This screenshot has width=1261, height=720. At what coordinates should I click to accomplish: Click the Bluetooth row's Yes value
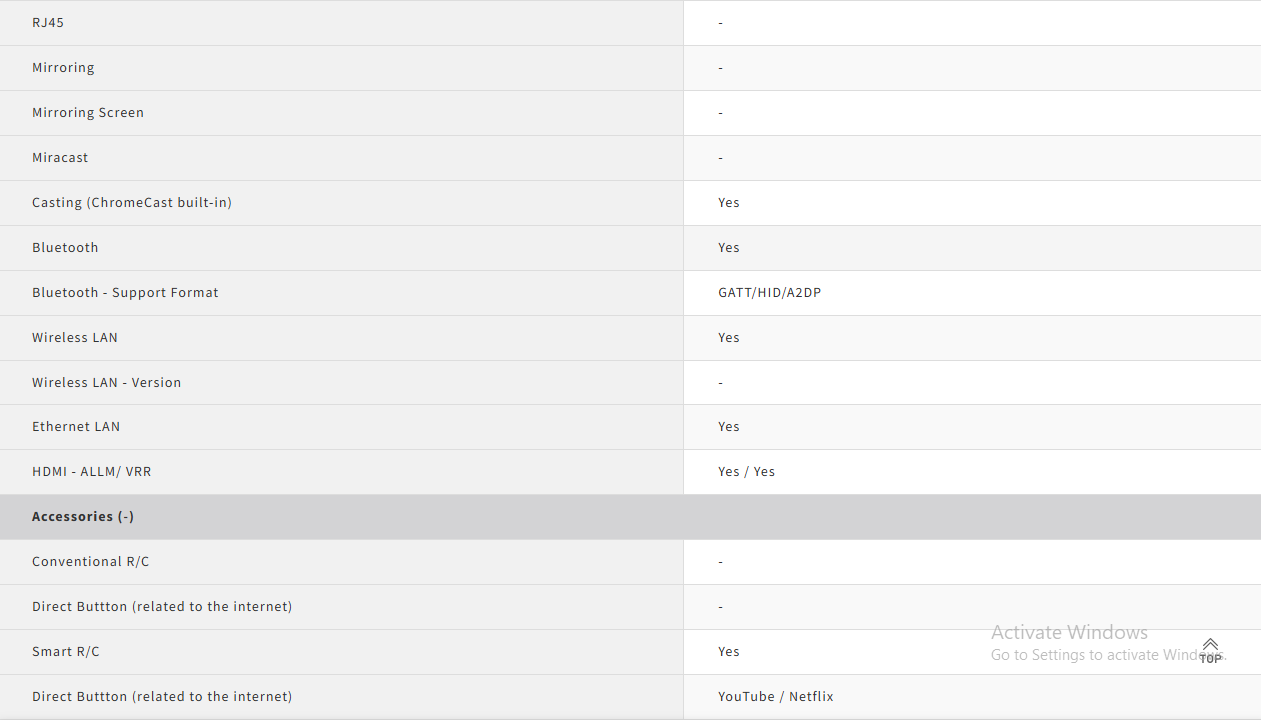click(x=729, y=248)
